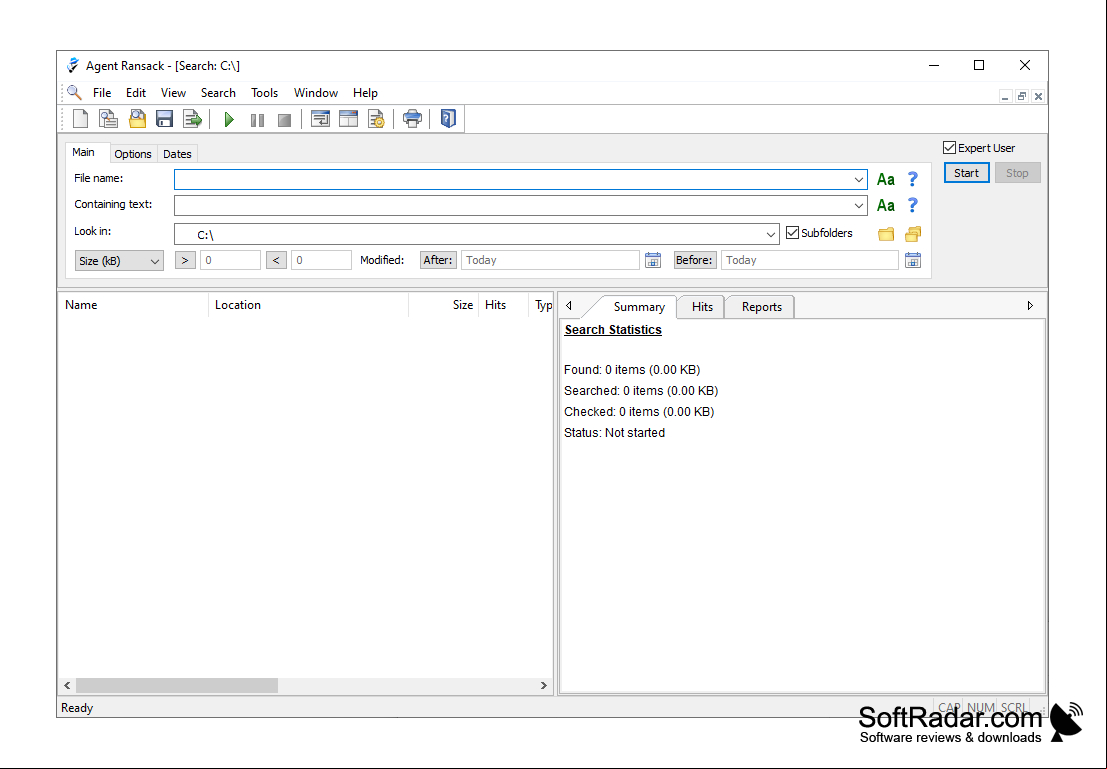Open the Search menu

[218, 93]
